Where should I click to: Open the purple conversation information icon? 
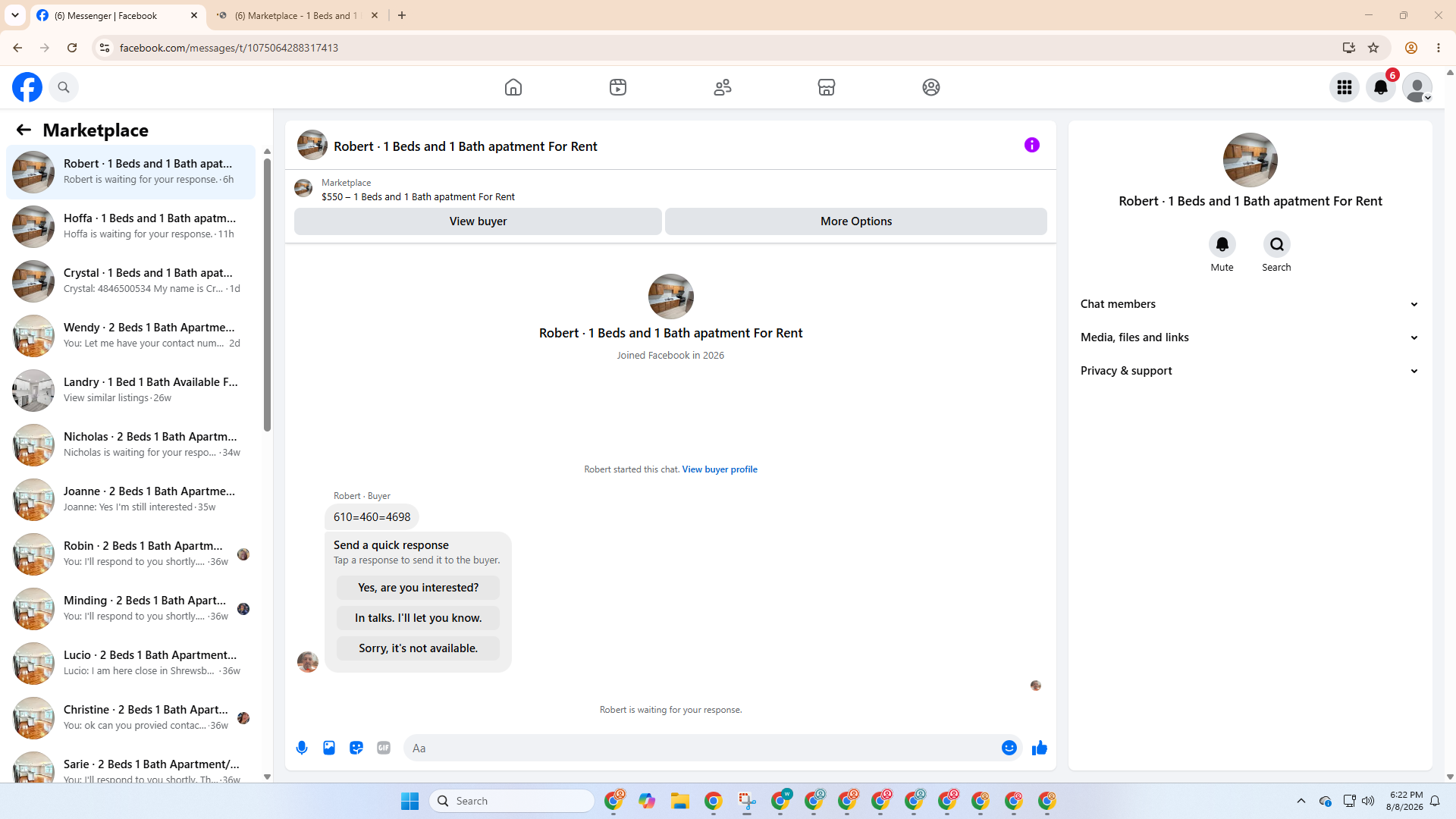[1032, 145]
